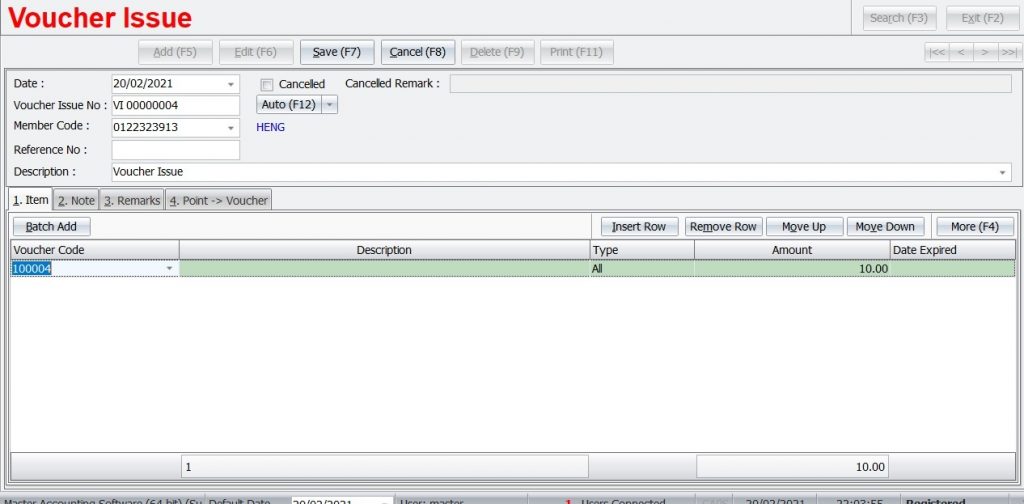The width and height of the screenshot is (1024, 504).
Task: Open the Date dropdown calendar
Action: click(x=231, y=84)
